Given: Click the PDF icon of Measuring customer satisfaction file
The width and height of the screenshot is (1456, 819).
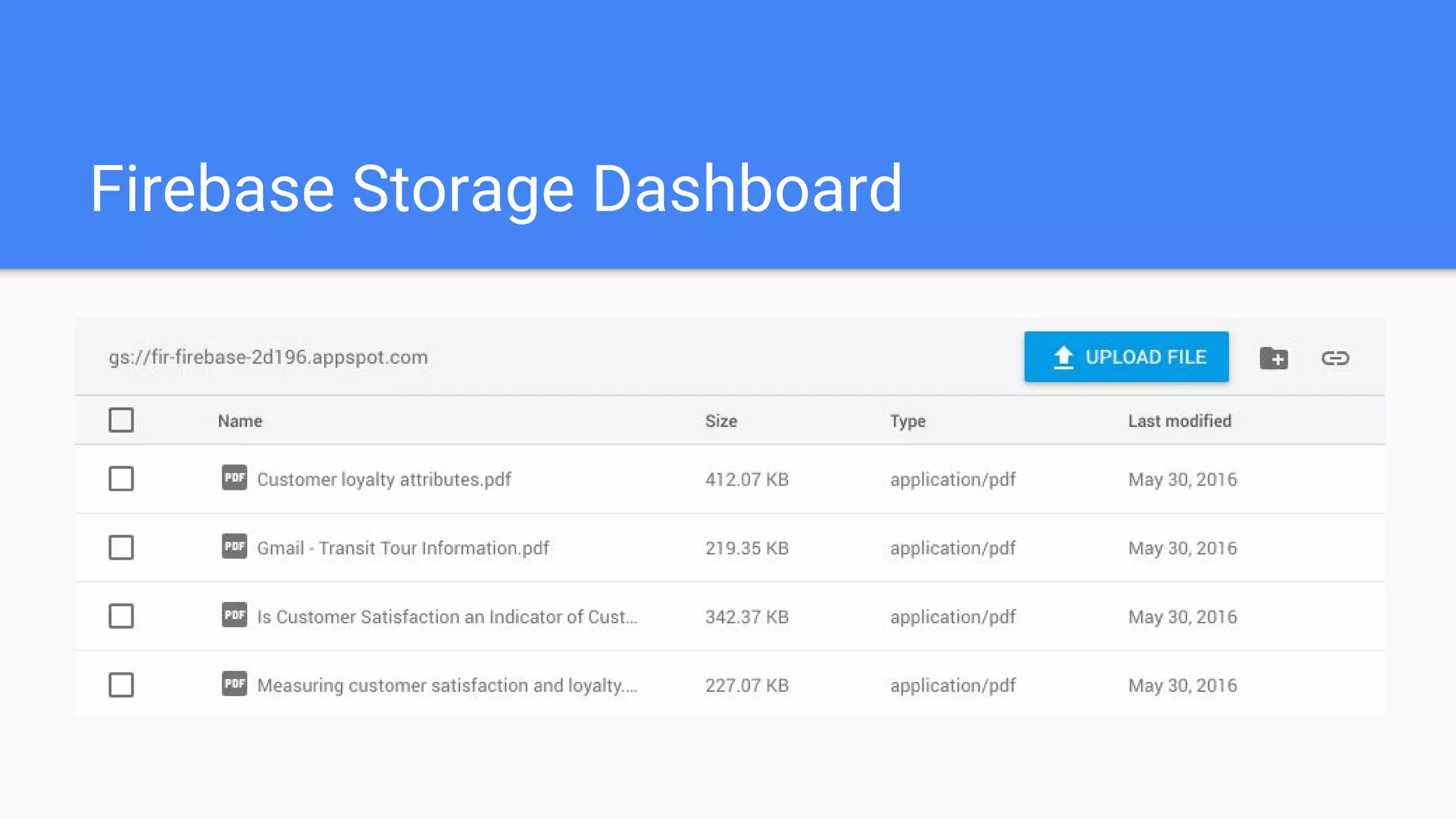Looking at the screenshot, I should tap(234, 684).
